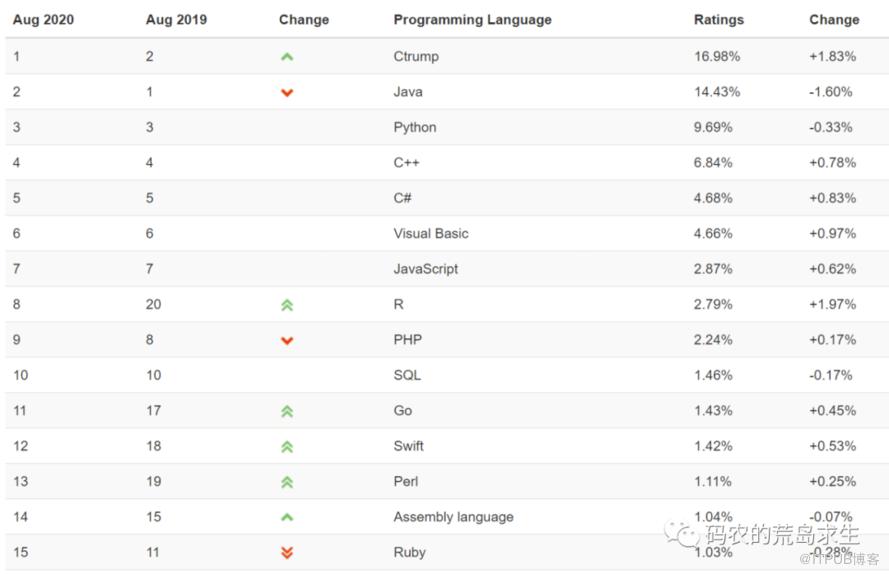Click the 16.98% rating value
Screen dimensions: 889x574
point(717,56)
